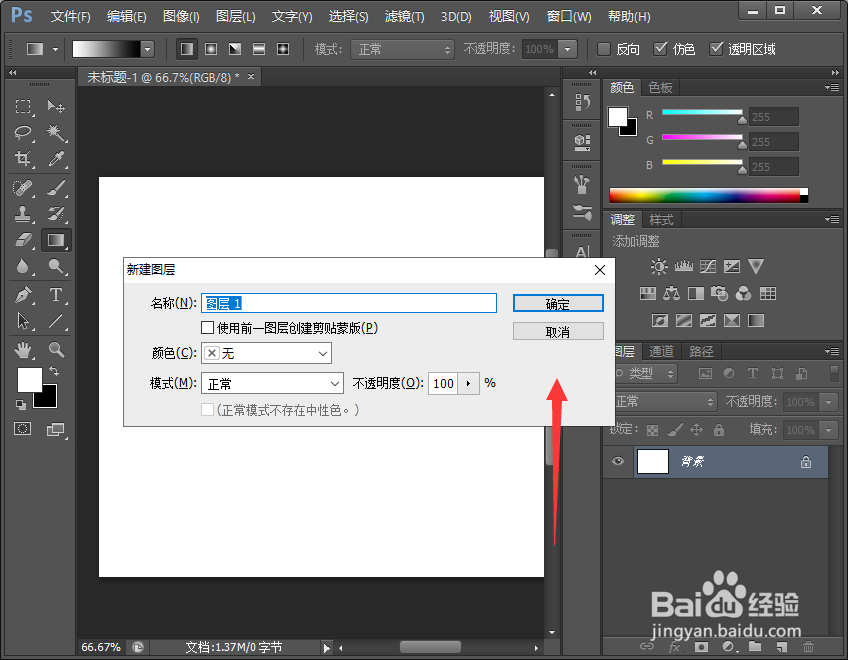Open opacity slider arrow in dialog
The height and width of the screenshot is (660, 848).
tap(468, 384)
